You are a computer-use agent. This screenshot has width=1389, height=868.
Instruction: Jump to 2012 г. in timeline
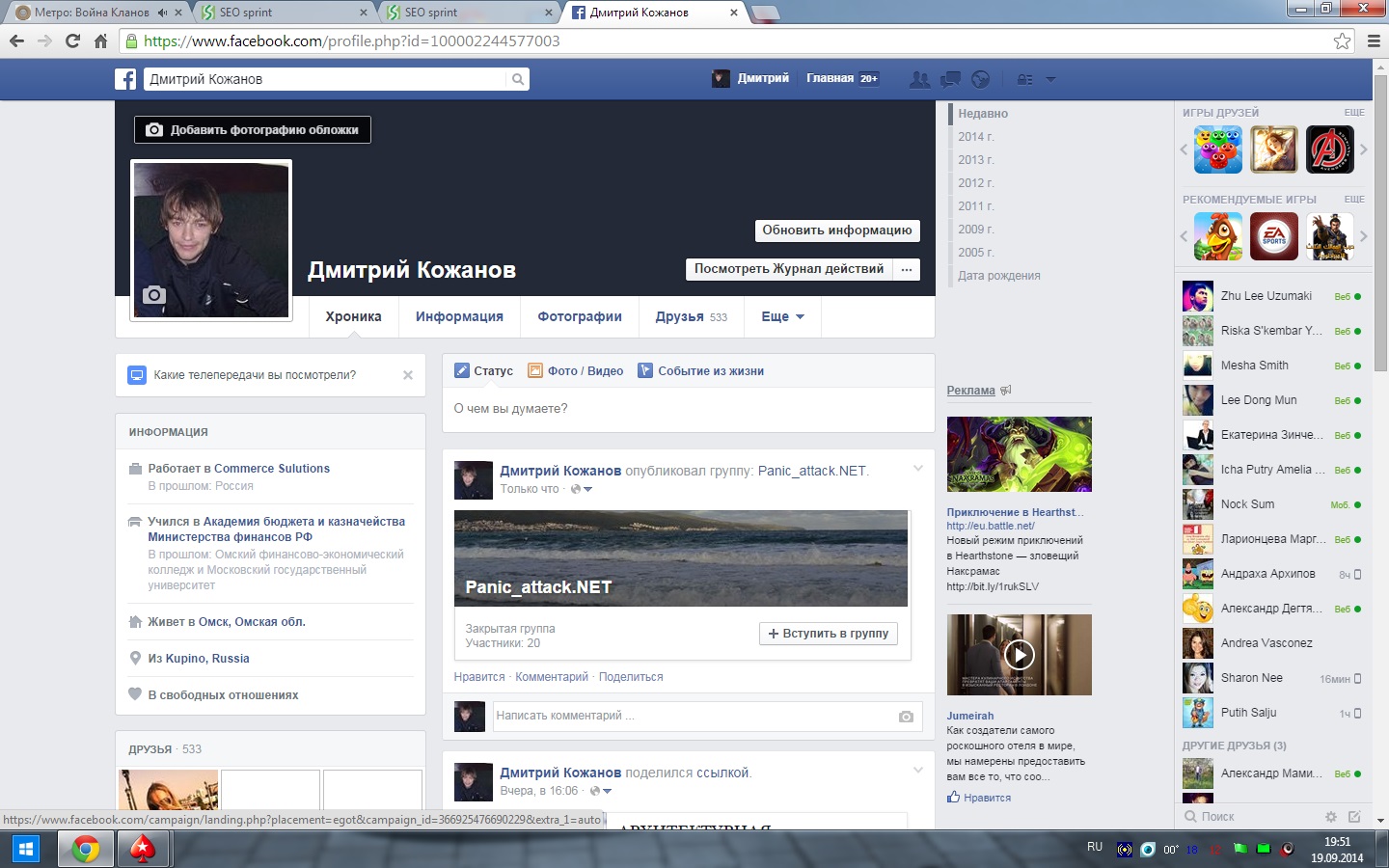[975, 183]
